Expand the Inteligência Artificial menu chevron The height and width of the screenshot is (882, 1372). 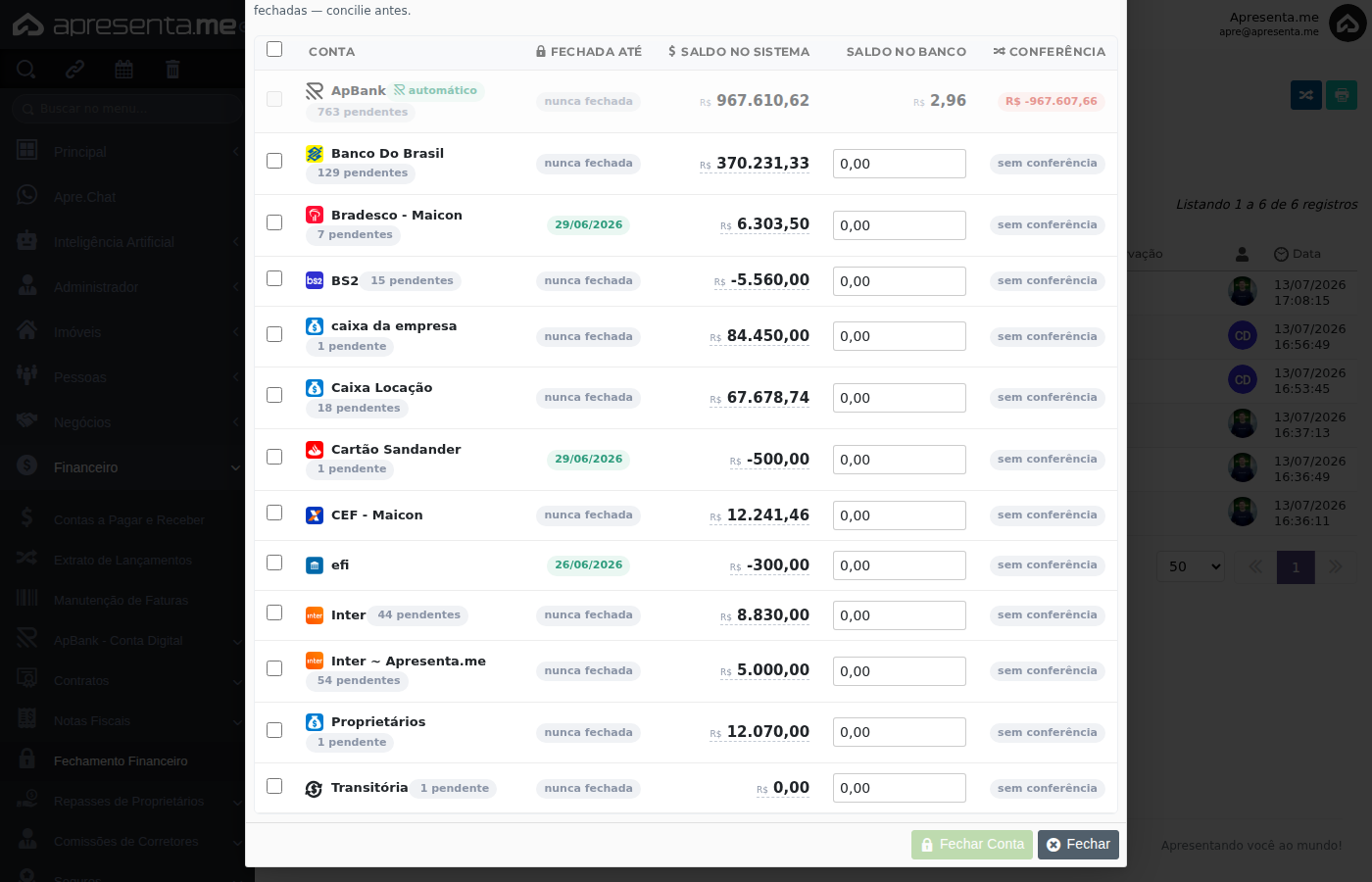coord(235,243)
